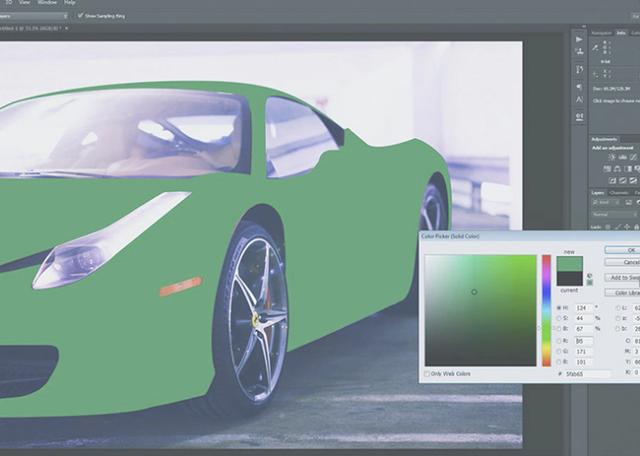Lock image pixels brush icon
The image size is (640, 456).
tap(618, 227)
